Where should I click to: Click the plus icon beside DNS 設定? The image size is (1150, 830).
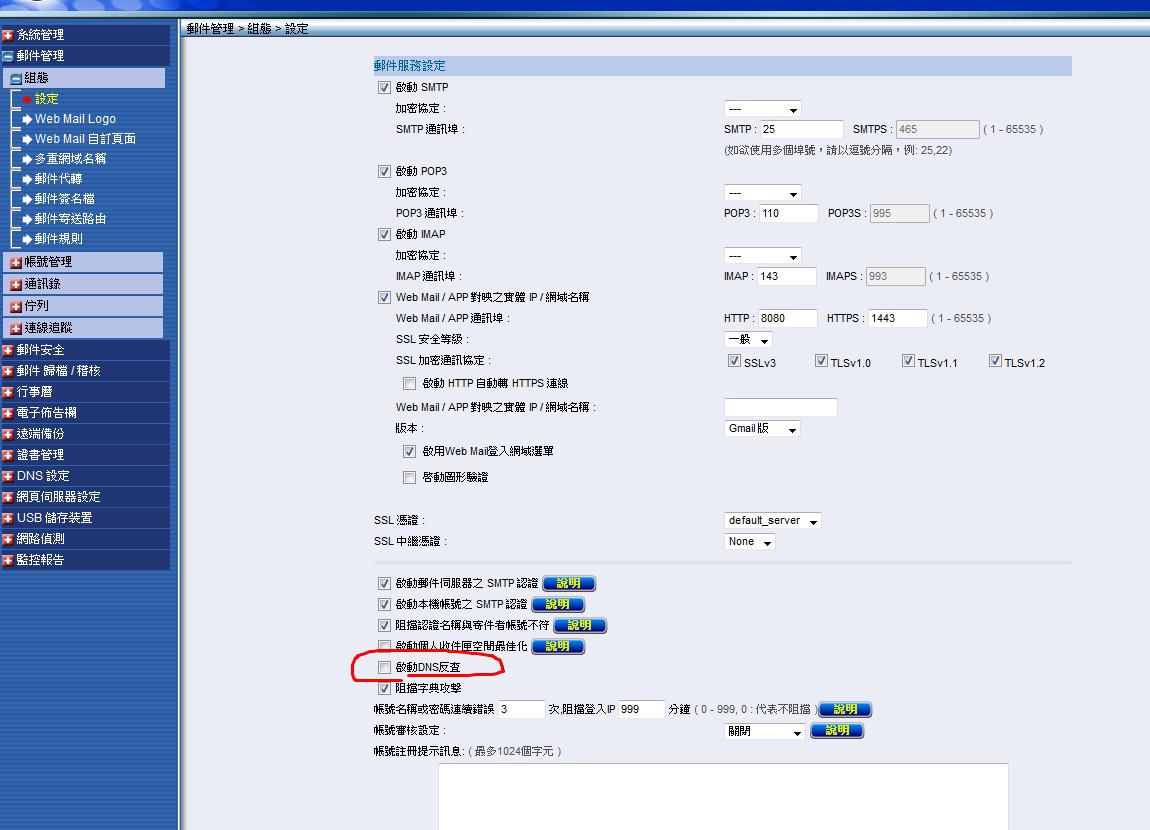(x=8, y=476)
